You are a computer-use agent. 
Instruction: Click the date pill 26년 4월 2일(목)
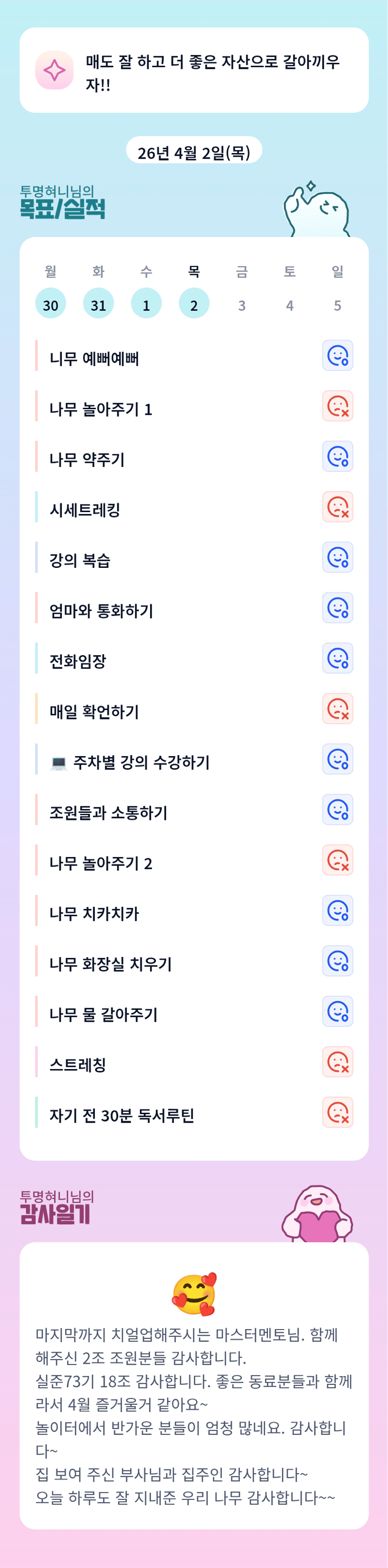pyautogui.click(x=194, y=151)
